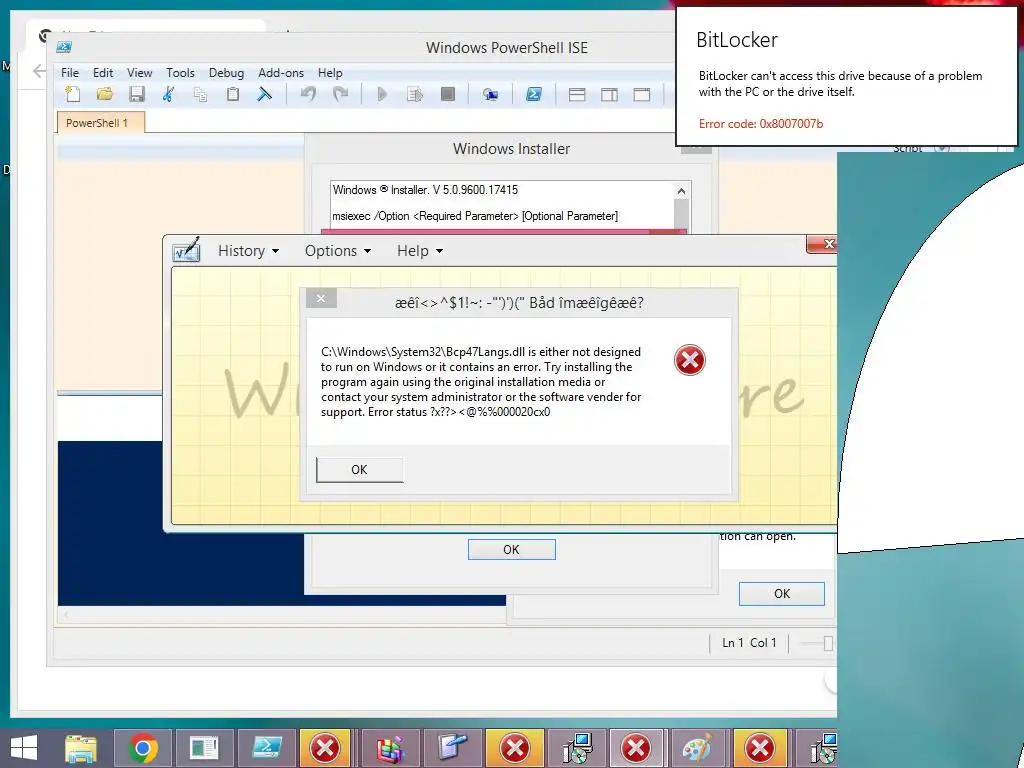Image resolution: width=1024 pixels, height=768 pixels.
Task: Open the Tools menu
Action: point(180,72)
